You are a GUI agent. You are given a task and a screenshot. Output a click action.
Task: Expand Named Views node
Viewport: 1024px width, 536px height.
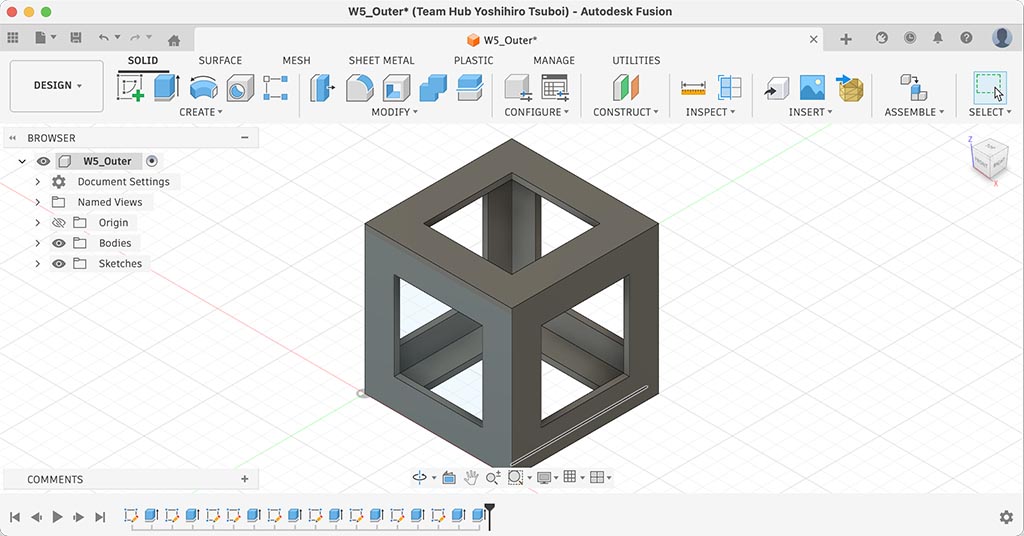[x=38, y=202]
